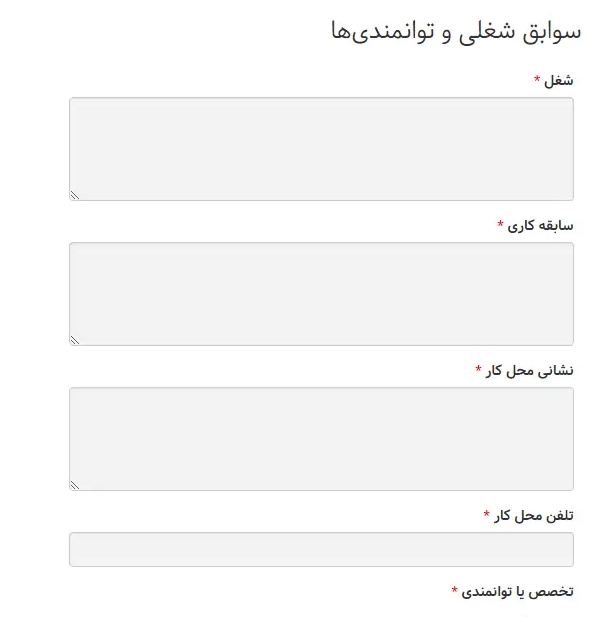Focus the نشانی محل کار text area
Viewport: 603px width, 617px height.
pos(321,439)
